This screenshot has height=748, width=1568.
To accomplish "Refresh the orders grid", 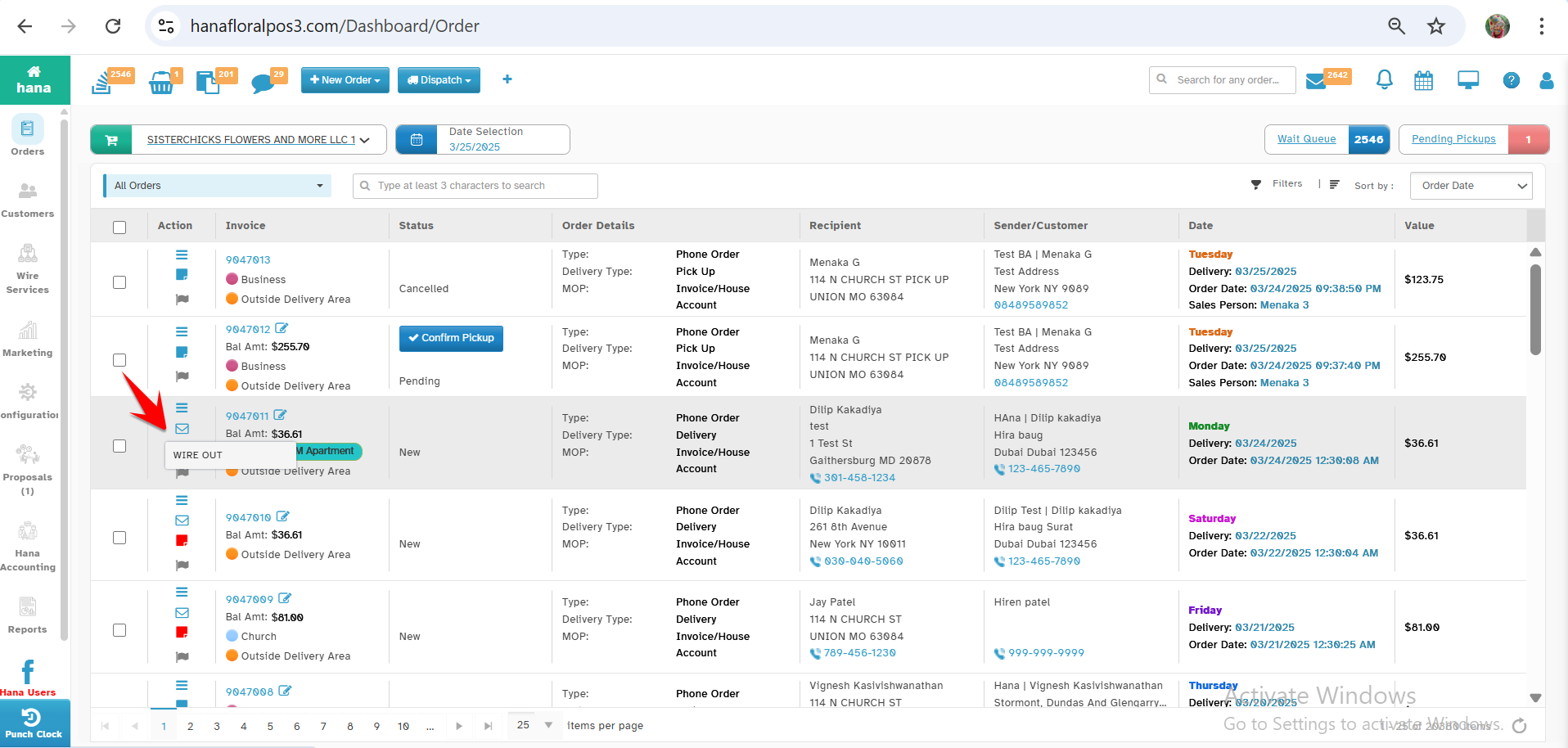I will click(1520, 726).
